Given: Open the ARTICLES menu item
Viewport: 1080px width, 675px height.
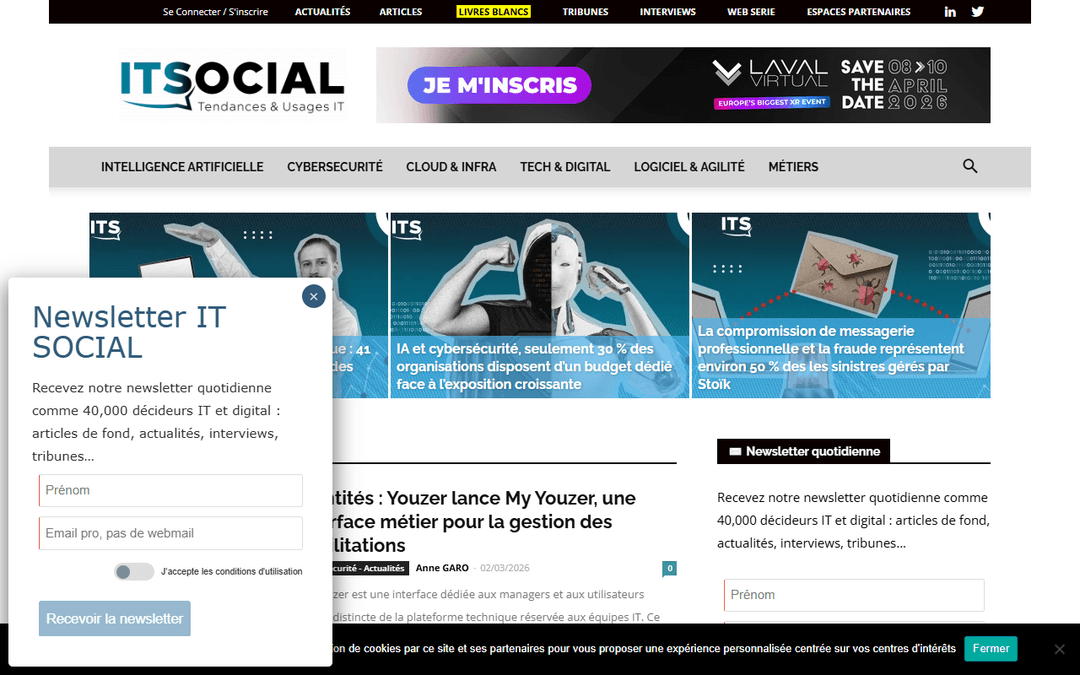Looking at the screenshot, I should [x=401, y=12].
